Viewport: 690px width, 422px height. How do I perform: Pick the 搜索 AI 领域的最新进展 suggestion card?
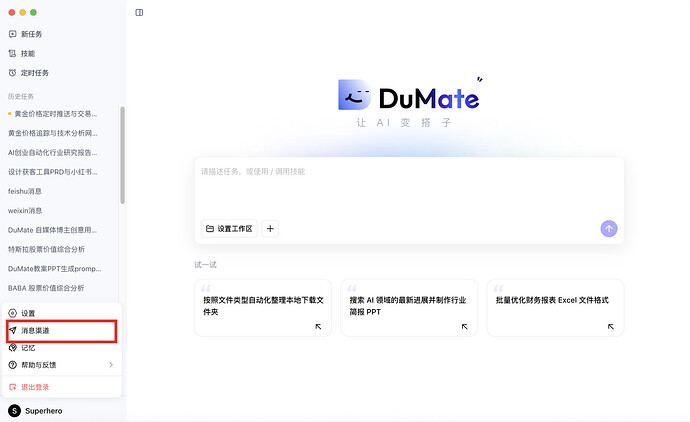(409, 308)
